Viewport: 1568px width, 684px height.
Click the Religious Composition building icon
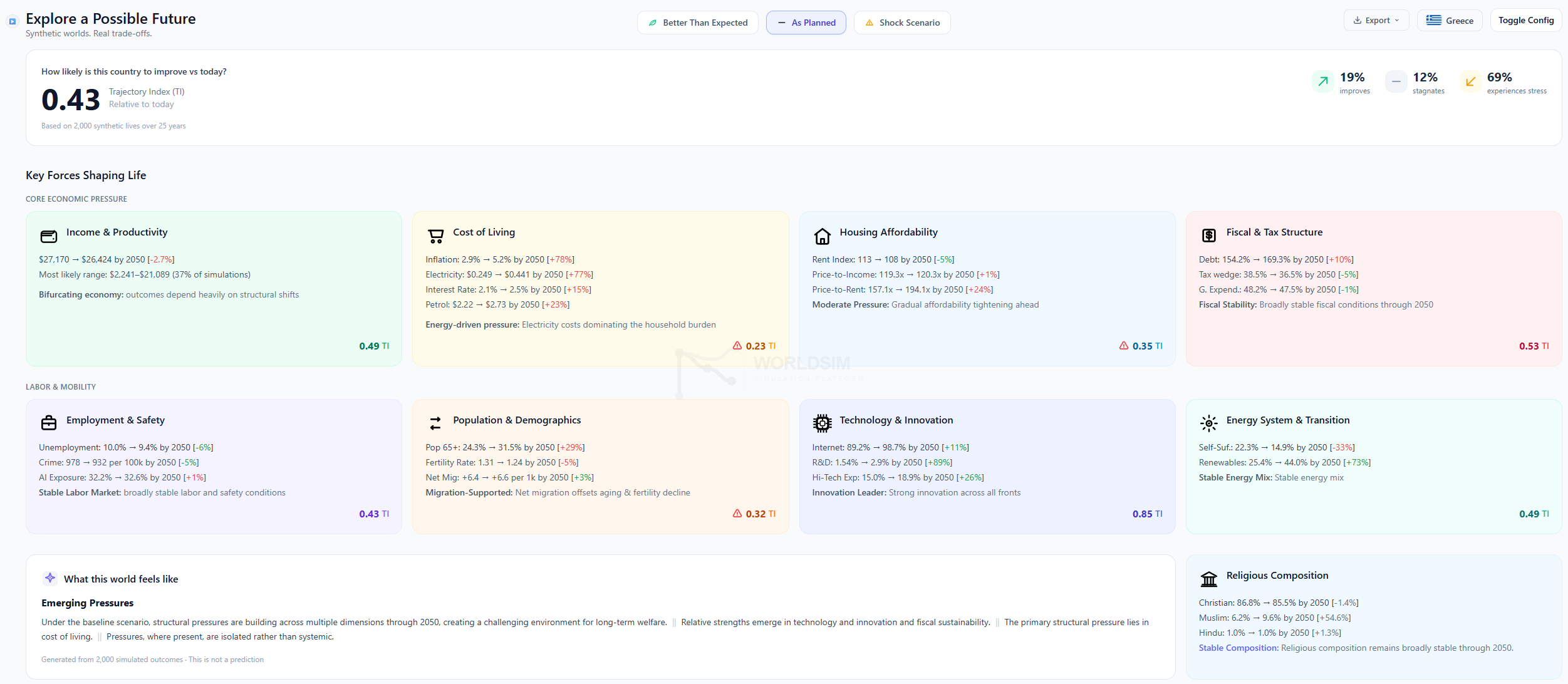[x=1208, y=579]
